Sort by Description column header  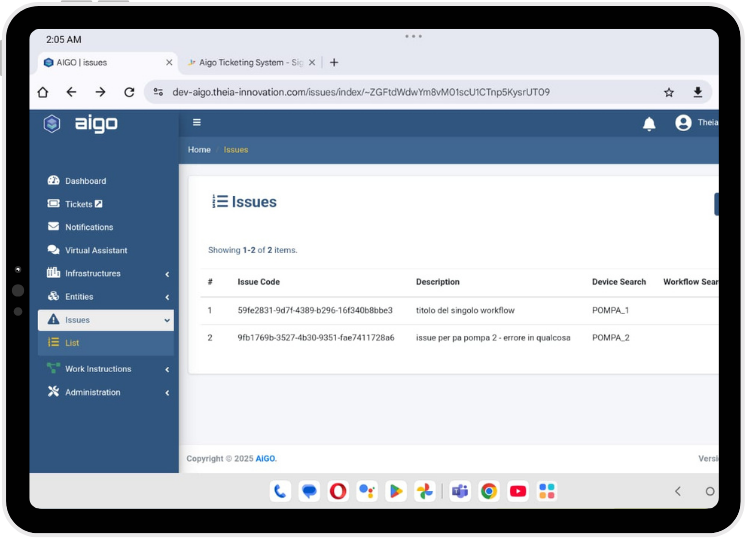point(438,282)
